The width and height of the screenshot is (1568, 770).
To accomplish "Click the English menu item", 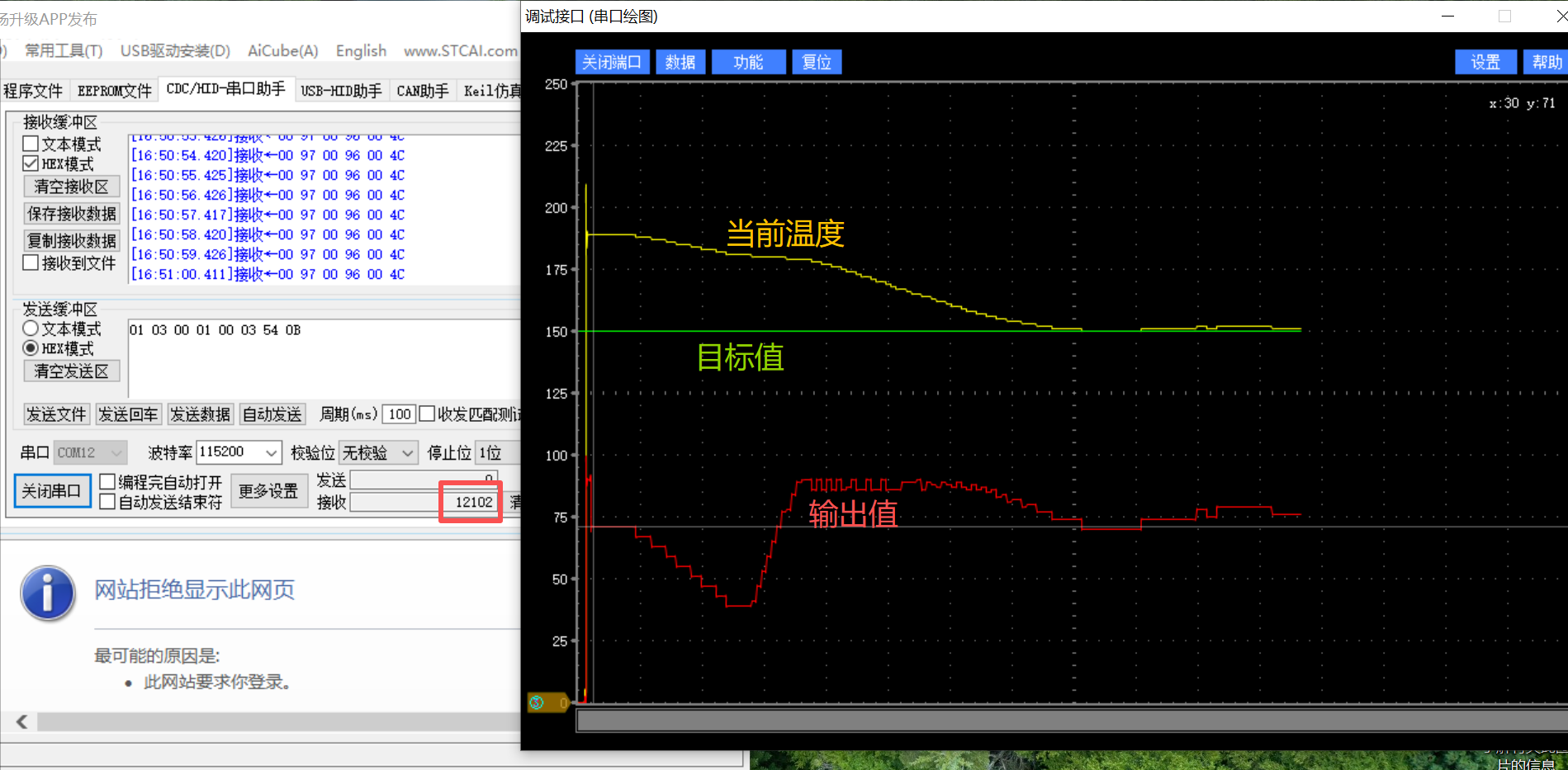I will (361, 50).
